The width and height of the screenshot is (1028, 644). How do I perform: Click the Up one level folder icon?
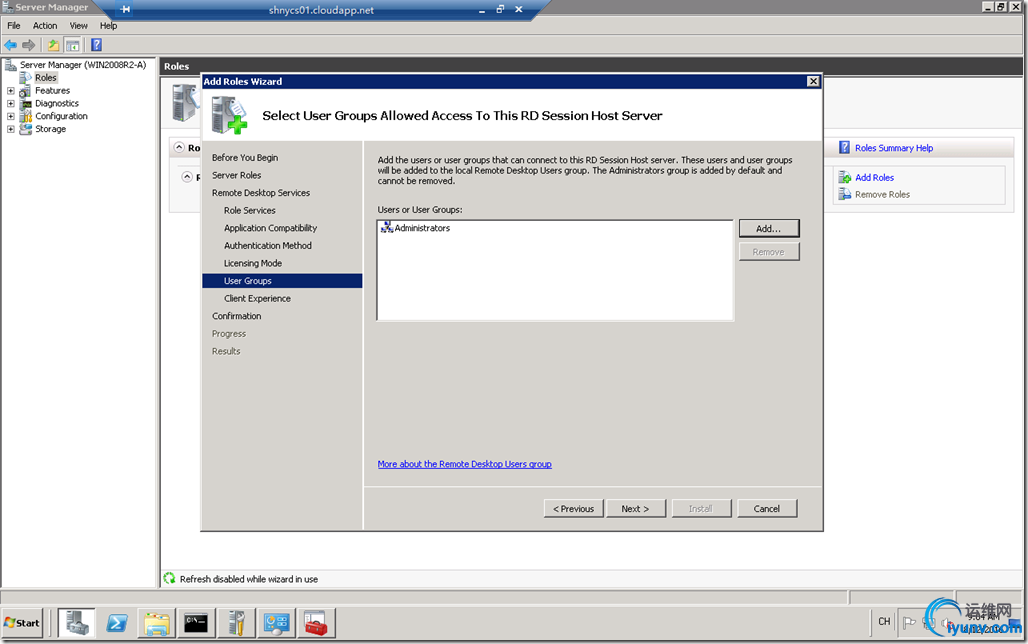coord(53,45)
